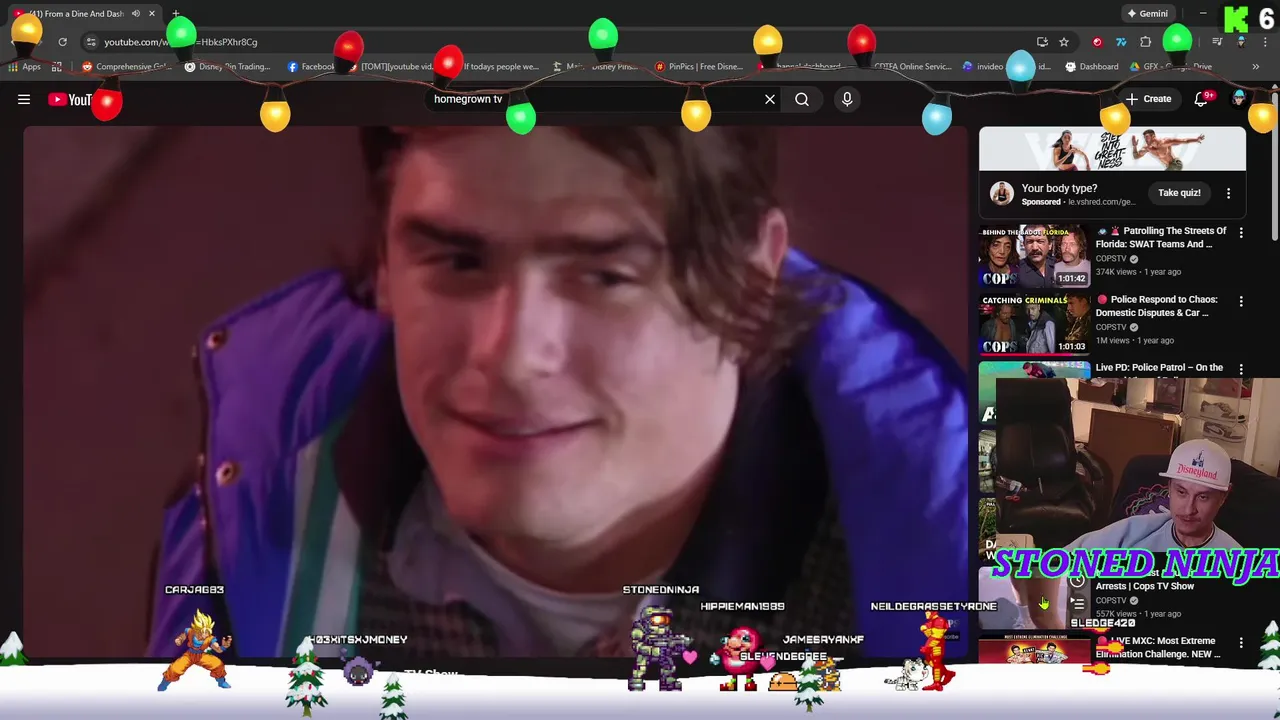Open the notifications bell
1280x720 pixels.
click(1202, 99)
